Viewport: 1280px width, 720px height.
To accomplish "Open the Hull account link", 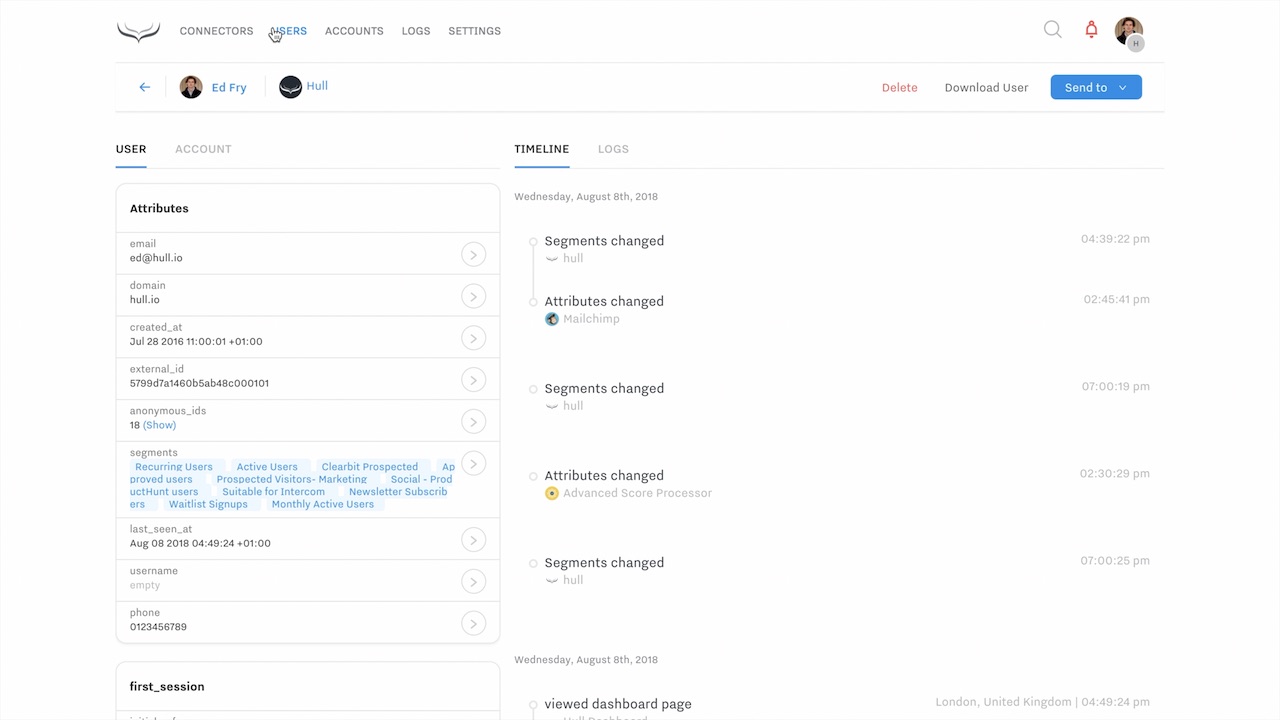I will tap(317, 86).
